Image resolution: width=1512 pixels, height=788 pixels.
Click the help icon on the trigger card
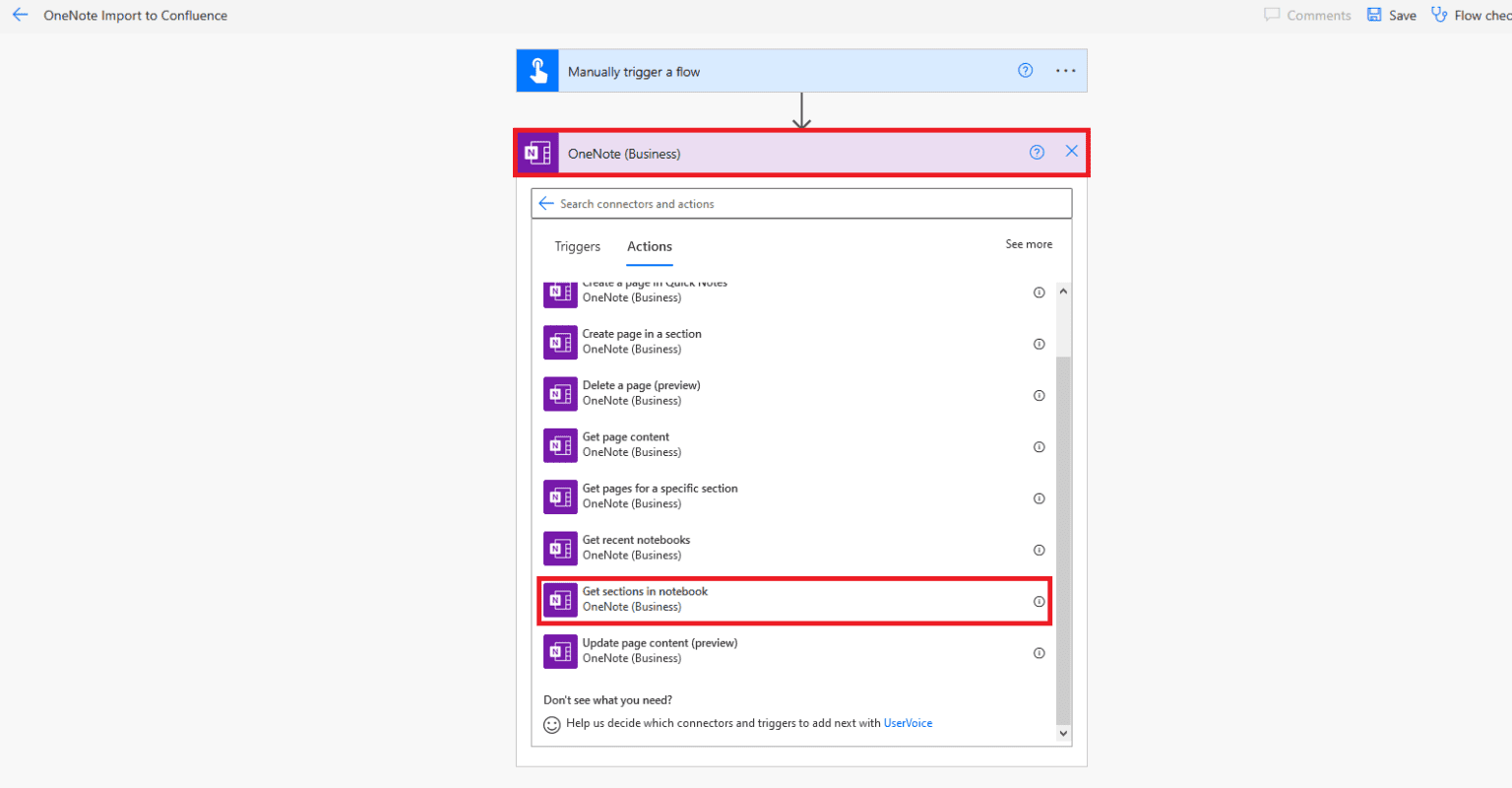(1025, 70)
